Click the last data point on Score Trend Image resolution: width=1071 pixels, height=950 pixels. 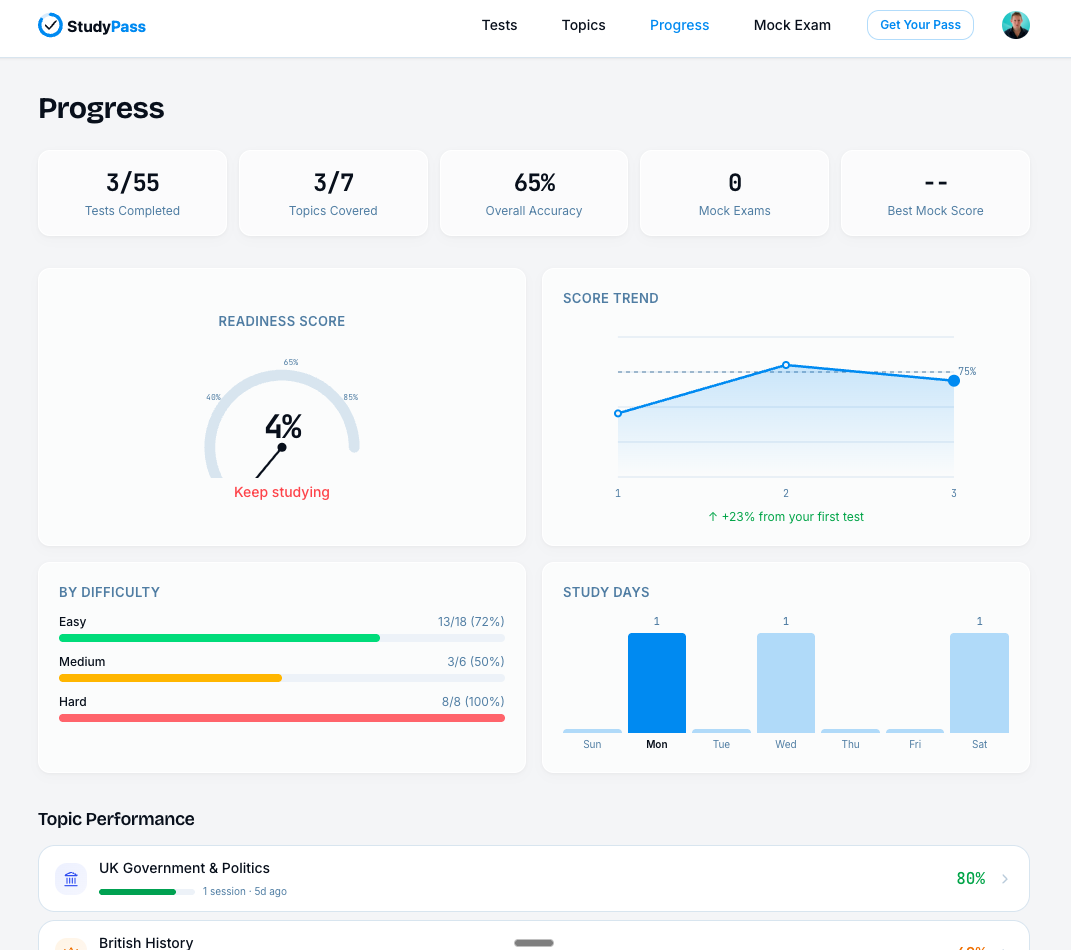tap(952, 381)
